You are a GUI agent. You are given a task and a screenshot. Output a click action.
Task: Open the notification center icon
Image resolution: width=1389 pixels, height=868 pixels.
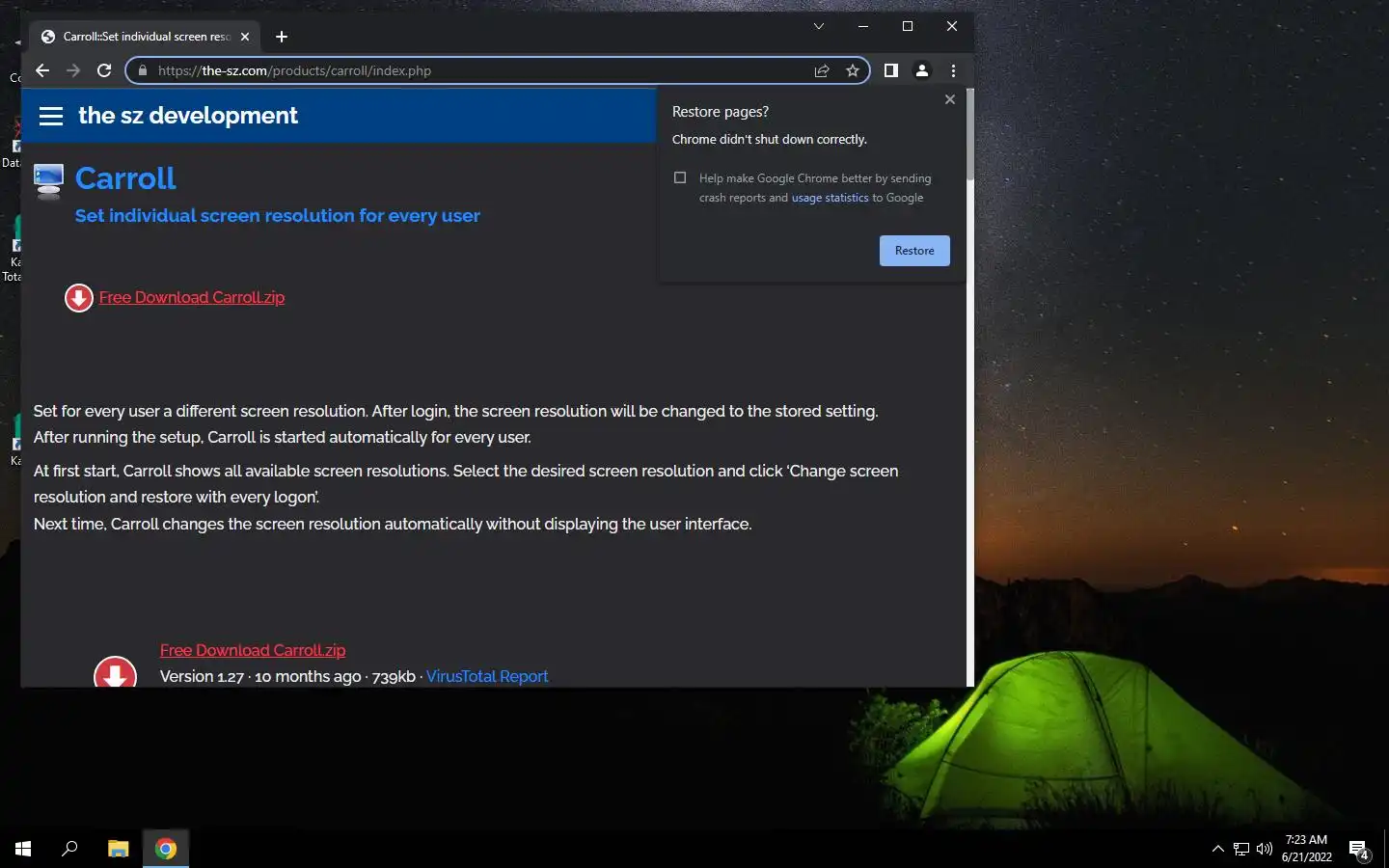1359,850
